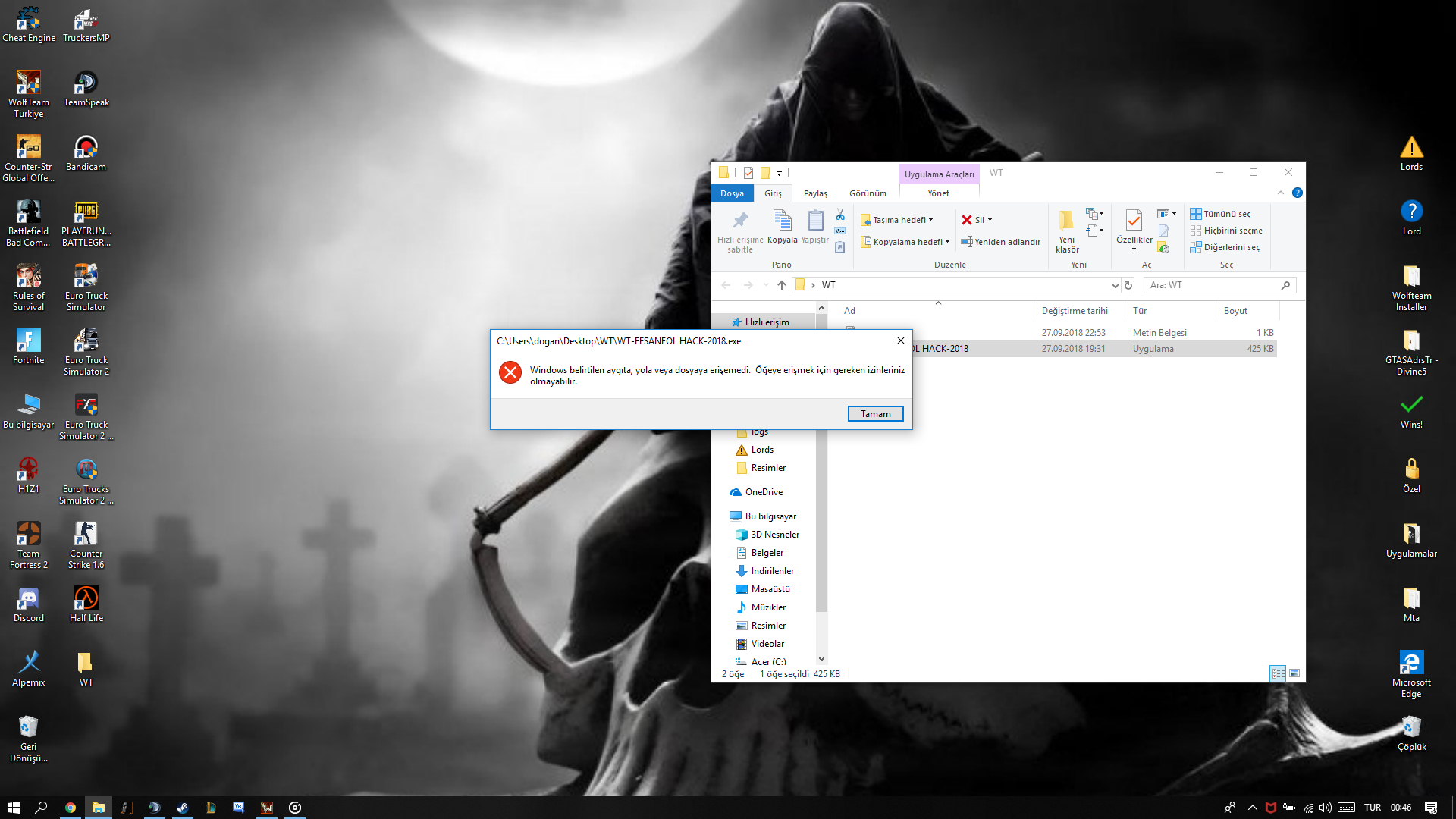Click the scissors Cut icon
Viewport: 1456px width, 819px height.
click(840, 215)
